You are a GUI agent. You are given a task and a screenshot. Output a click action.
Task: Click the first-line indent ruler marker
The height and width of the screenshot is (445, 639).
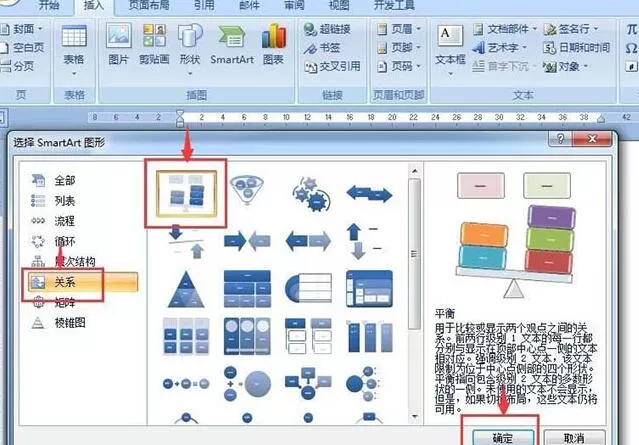coord(180,112)
